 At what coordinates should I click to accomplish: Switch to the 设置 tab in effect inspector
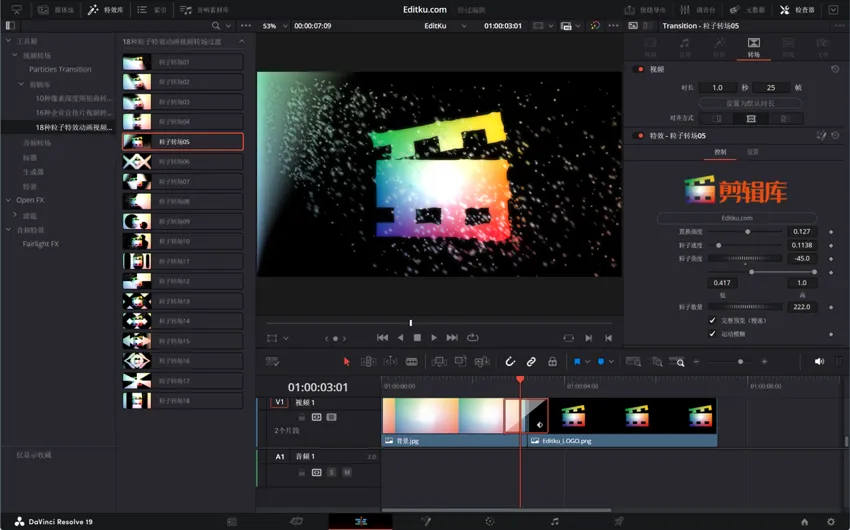pyautogui.click(x=752, y=152)
